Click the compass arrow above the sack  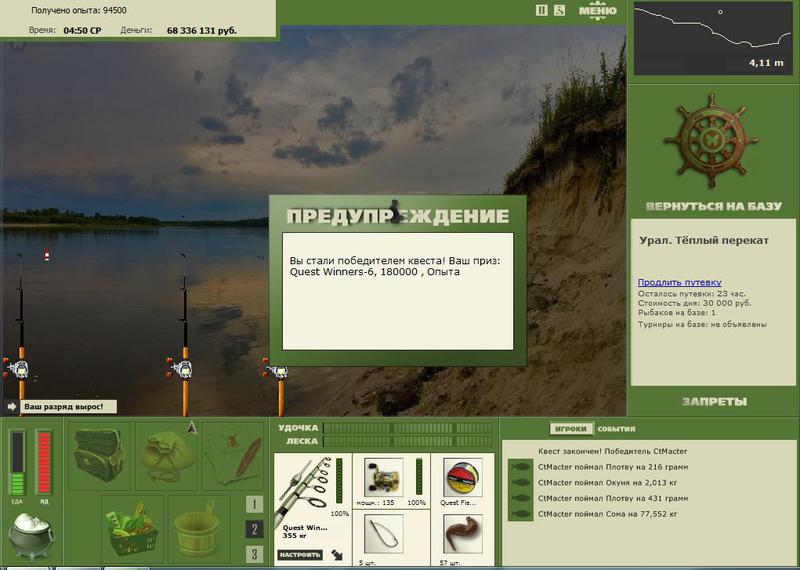click(x=192, y=428)
